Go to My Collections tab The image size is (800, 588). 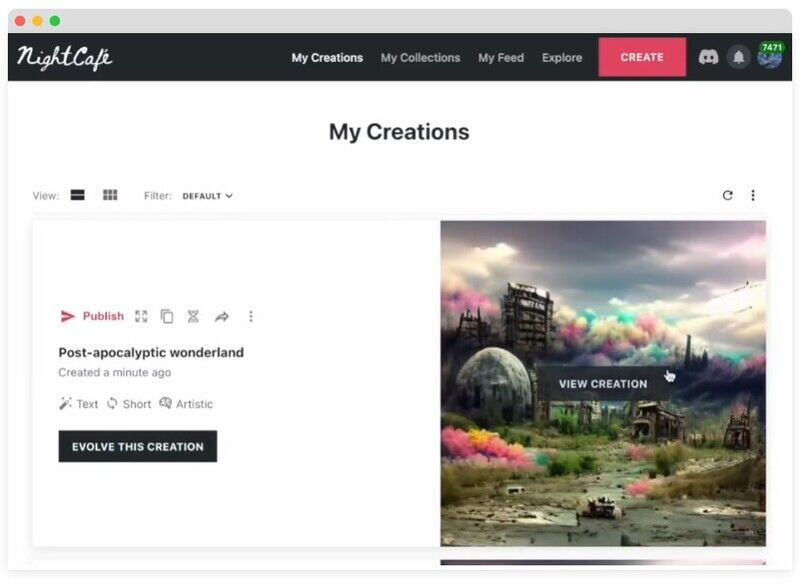click(420, 58)
